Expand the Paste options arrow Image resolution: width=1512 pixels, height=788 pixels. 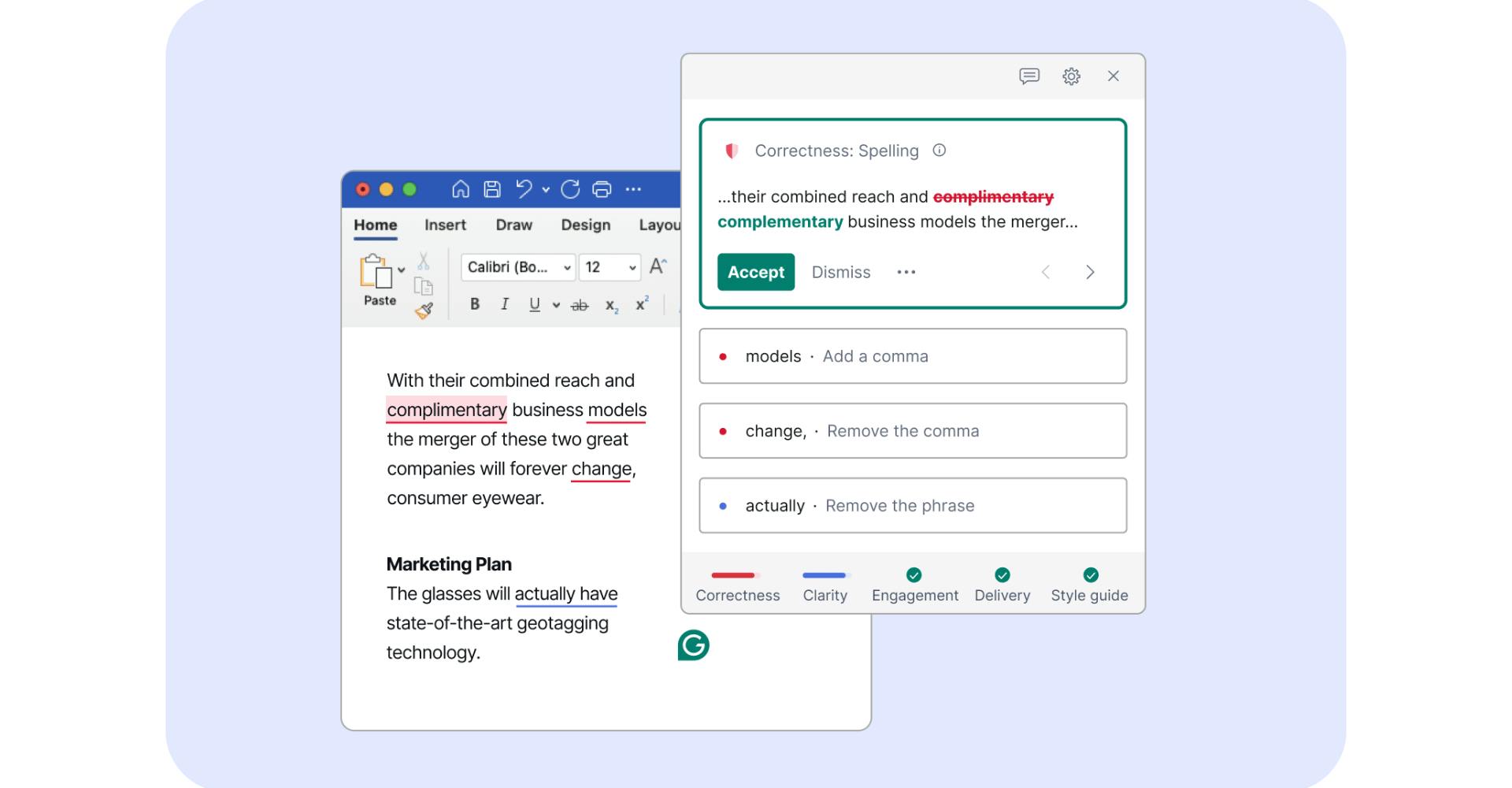[401, 268]
